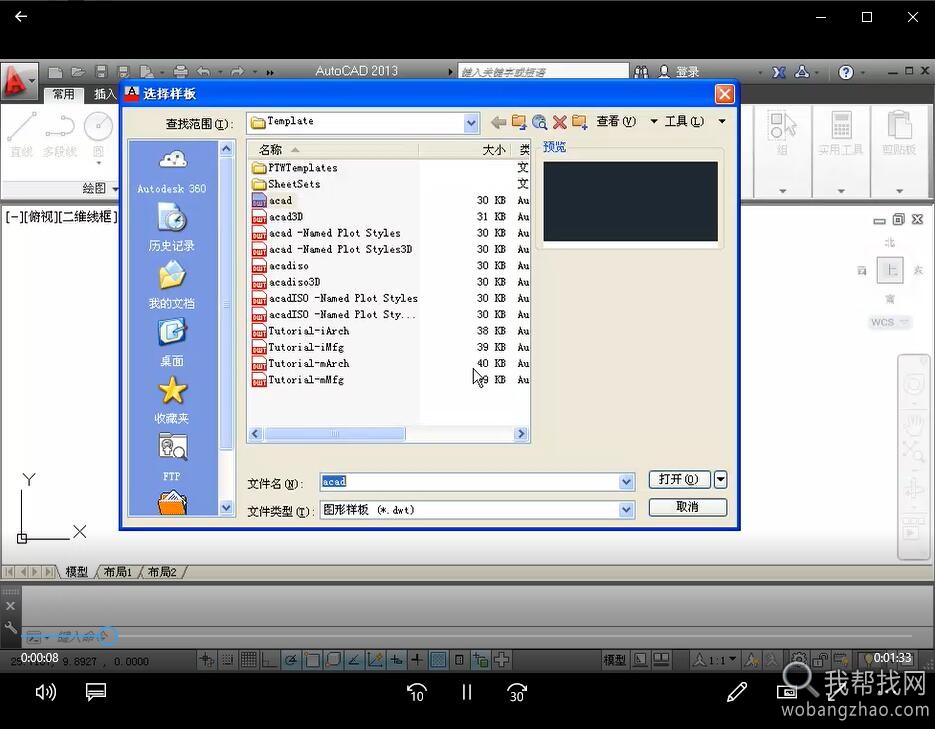935x729 pixels.
Task: Select the Autodesk 360 cloud place
Action: (x=172, y=172)
